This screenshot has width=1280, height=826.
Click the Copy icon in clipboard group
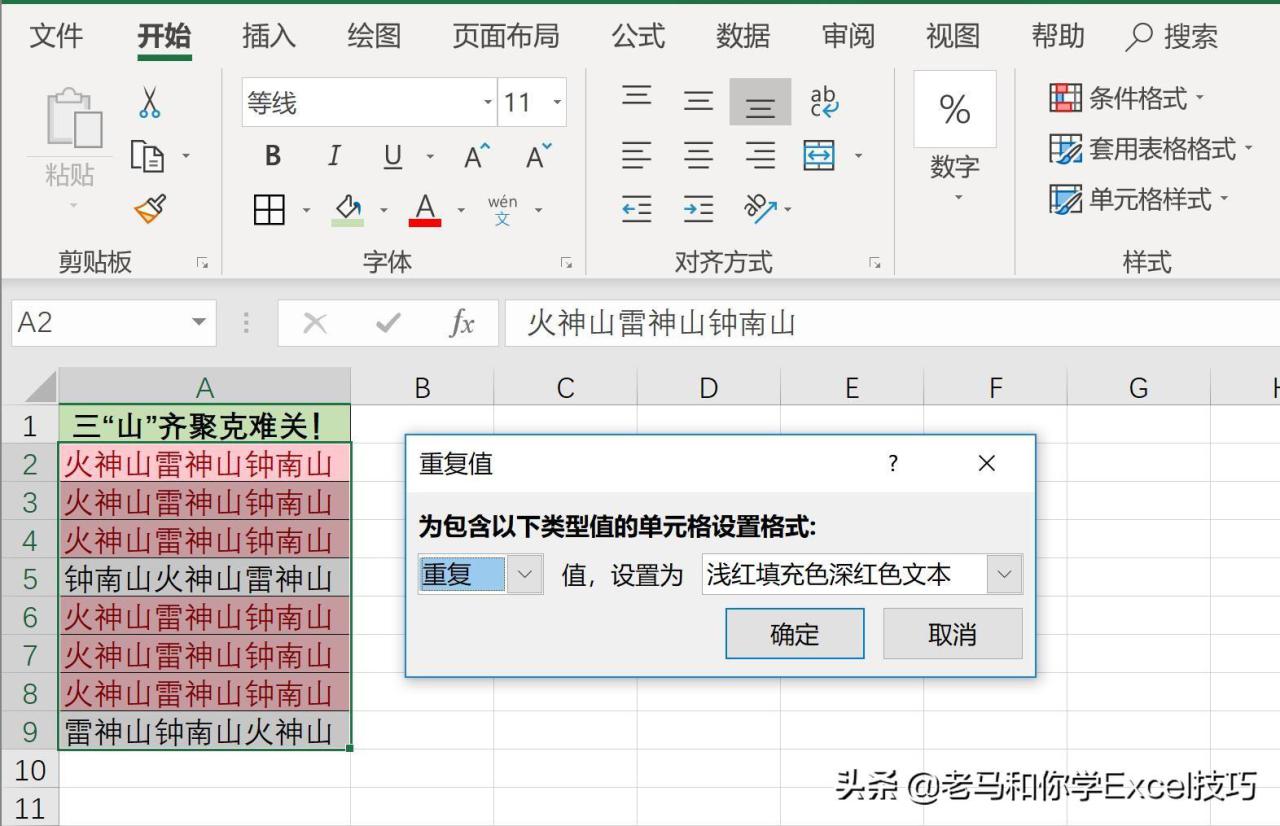[148, 156]
